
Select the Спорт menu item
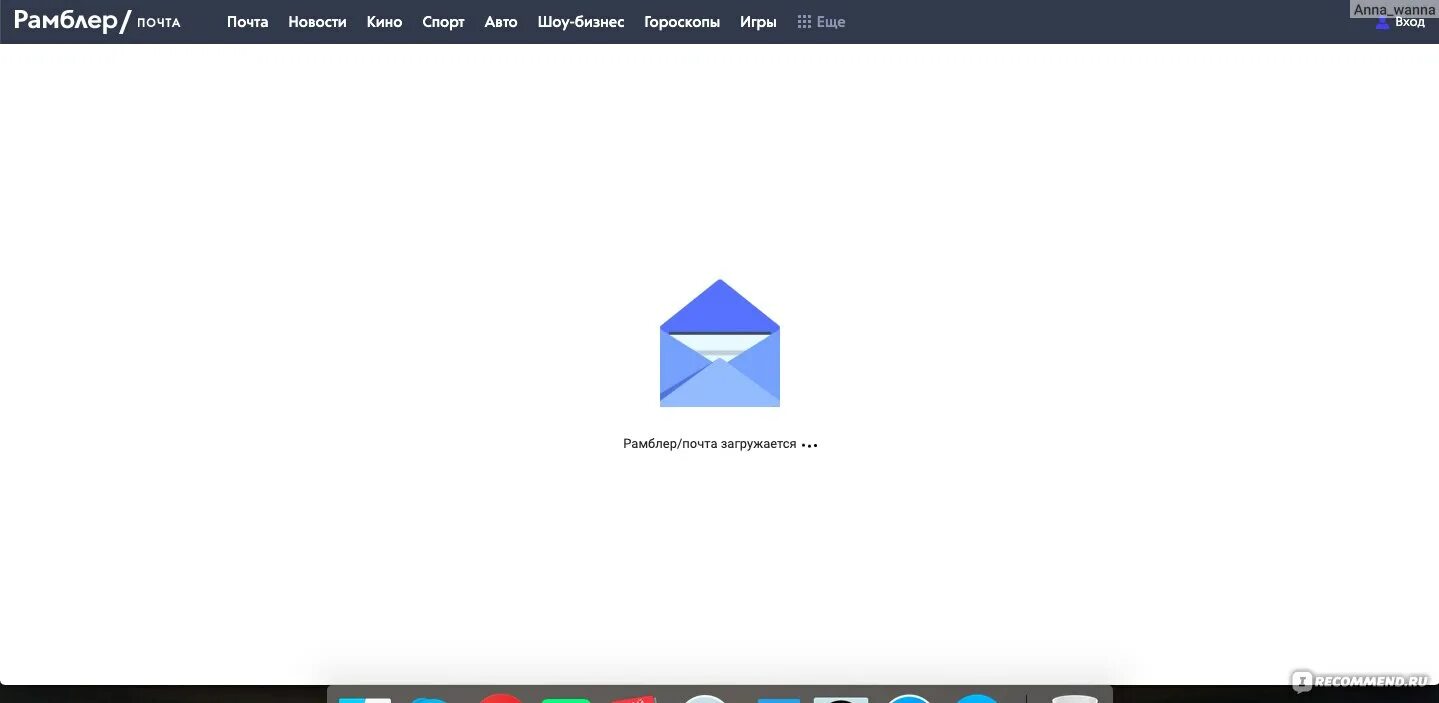pos(443,22)
